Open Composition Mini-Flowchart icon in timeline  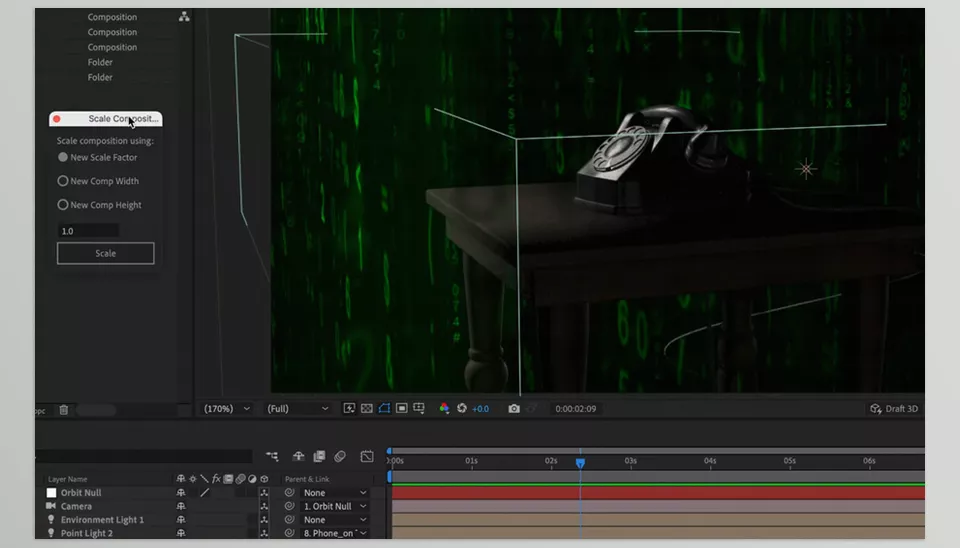click(272, 456)
